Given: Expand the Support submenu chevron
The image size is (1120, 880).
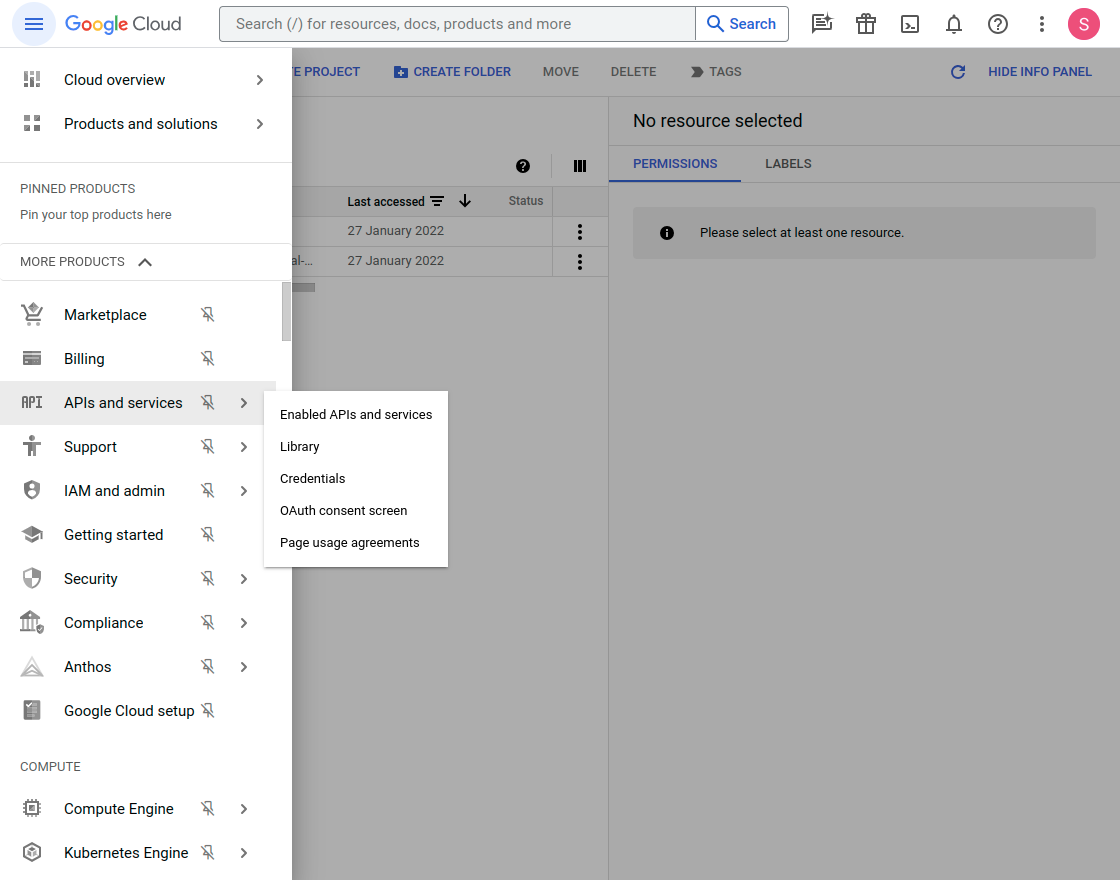Looking at the screenshot, I should click(244, 446).
